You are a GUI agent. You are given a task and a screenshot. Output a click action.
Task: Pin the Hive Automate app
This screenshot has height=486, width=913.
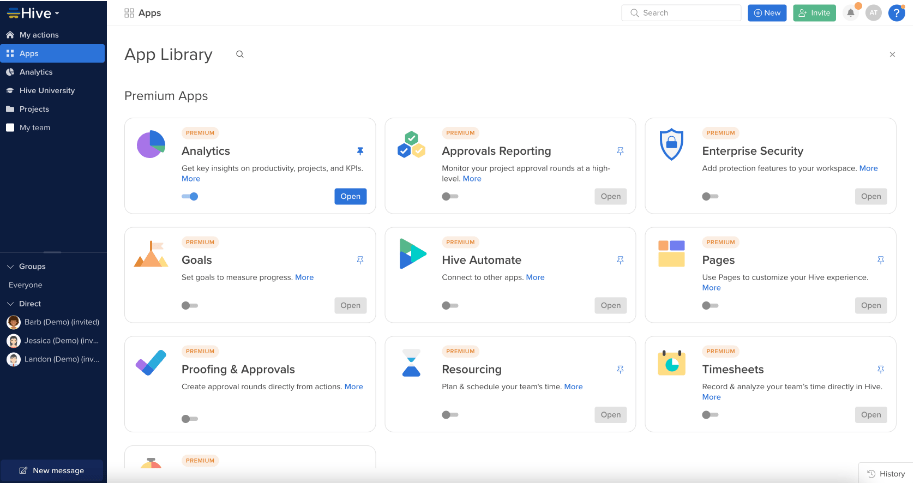(x=620, y=260)
